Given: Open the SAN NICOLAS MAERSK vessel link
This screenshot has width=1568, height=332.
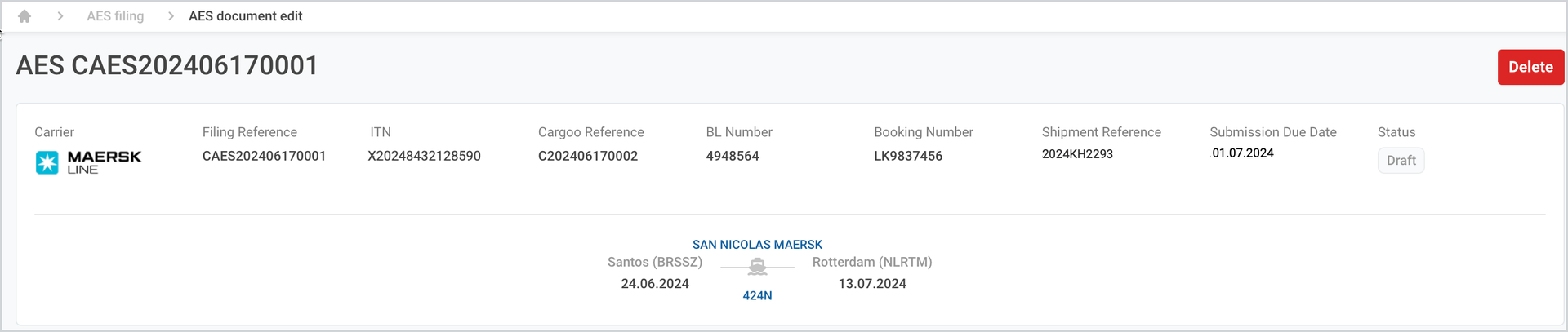Looking at the screenshot, I should (x=757, y=245).
